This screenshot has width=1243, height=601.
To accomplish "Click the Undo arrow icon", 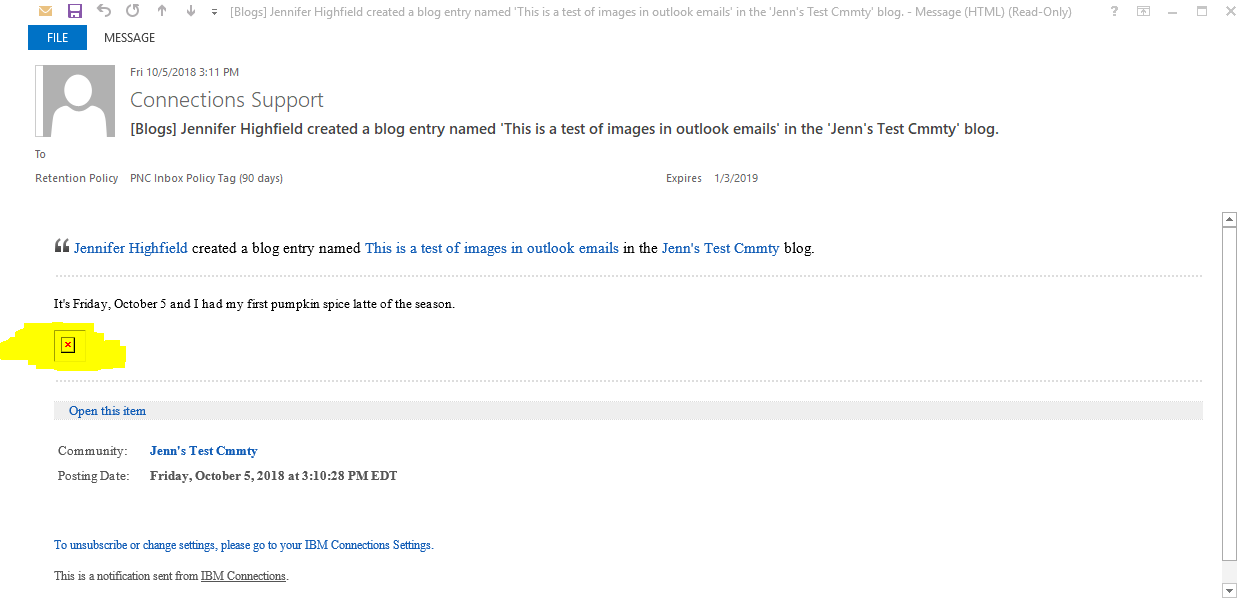I will [x=105, y=12].
